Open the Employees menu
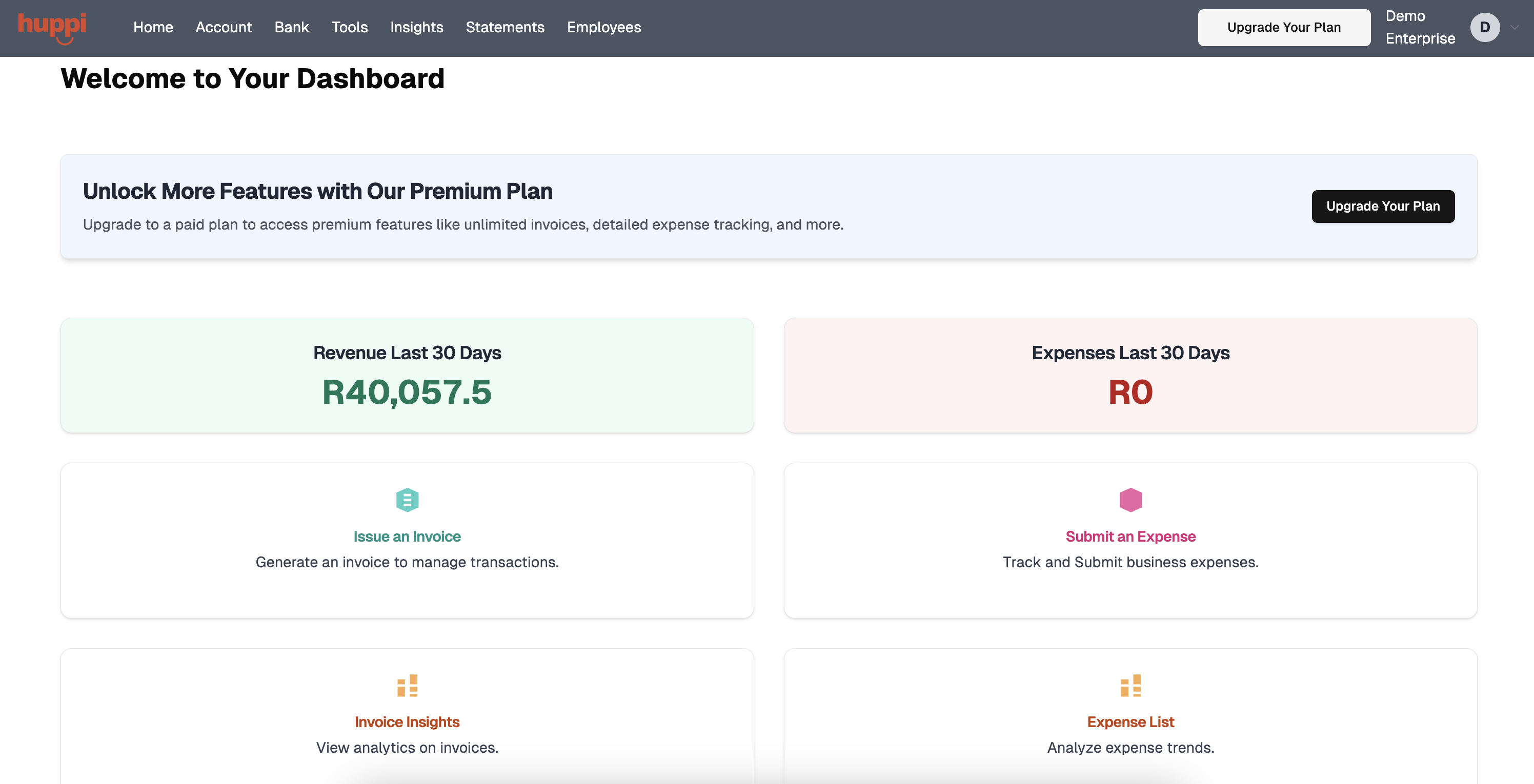The height and width of the screenshot is (784, 1534). point(604,27)
